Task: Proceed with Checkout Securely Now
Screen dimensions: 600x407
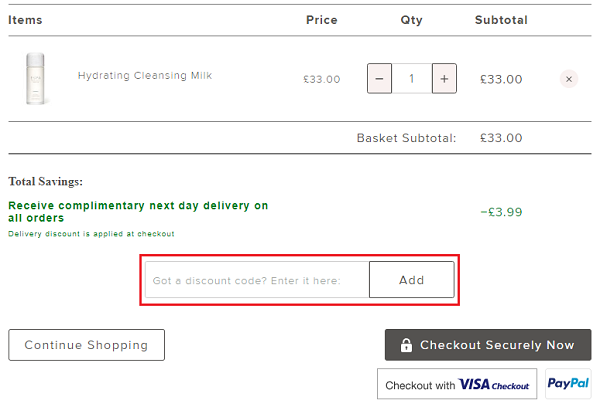Action: pyautogui.click(x=488, y=345)
